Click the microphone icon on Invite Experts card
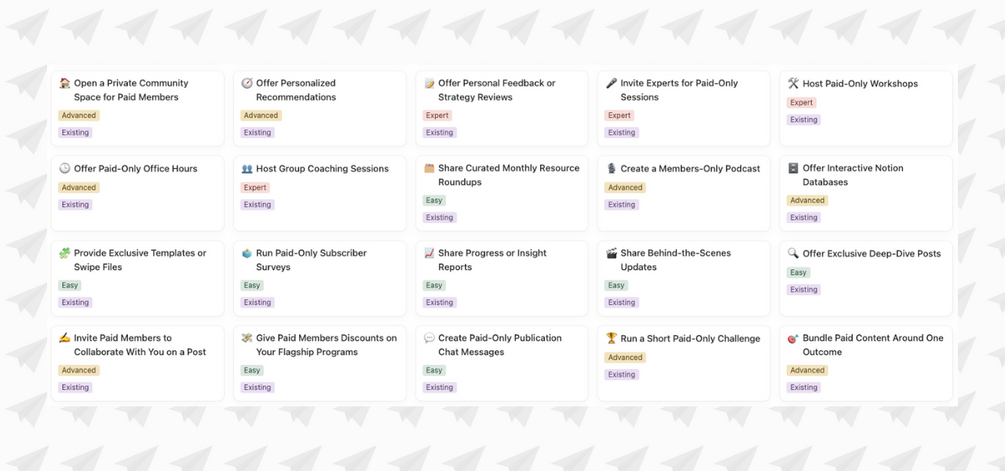Viewport: 1005px width, 471px height. [611, 84]
